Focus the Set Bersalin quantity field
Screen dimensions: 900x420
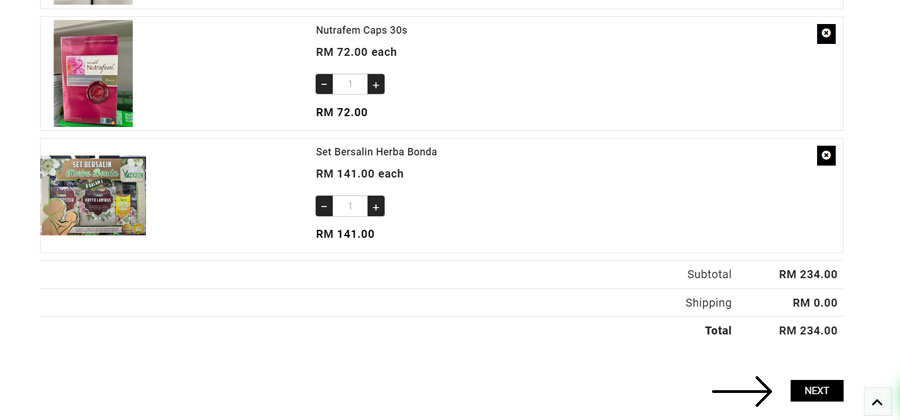pos(350,206)
